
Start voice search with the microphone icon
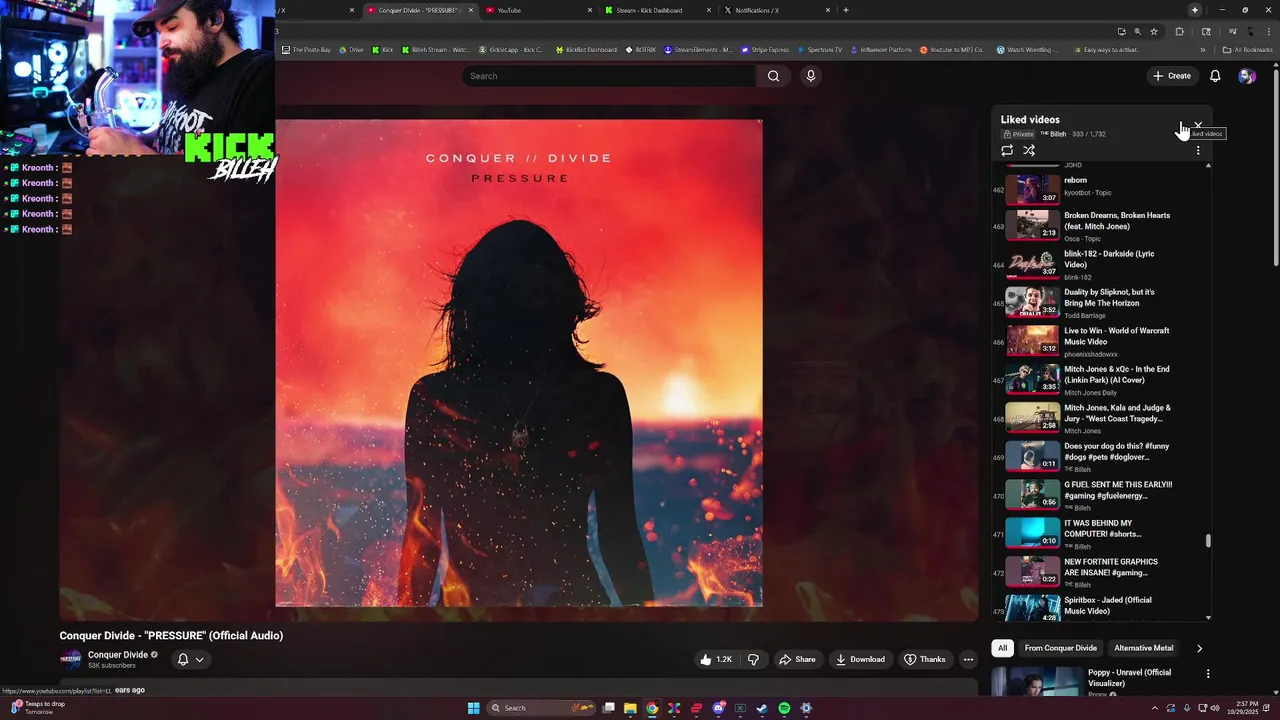[x=811, y=76]
